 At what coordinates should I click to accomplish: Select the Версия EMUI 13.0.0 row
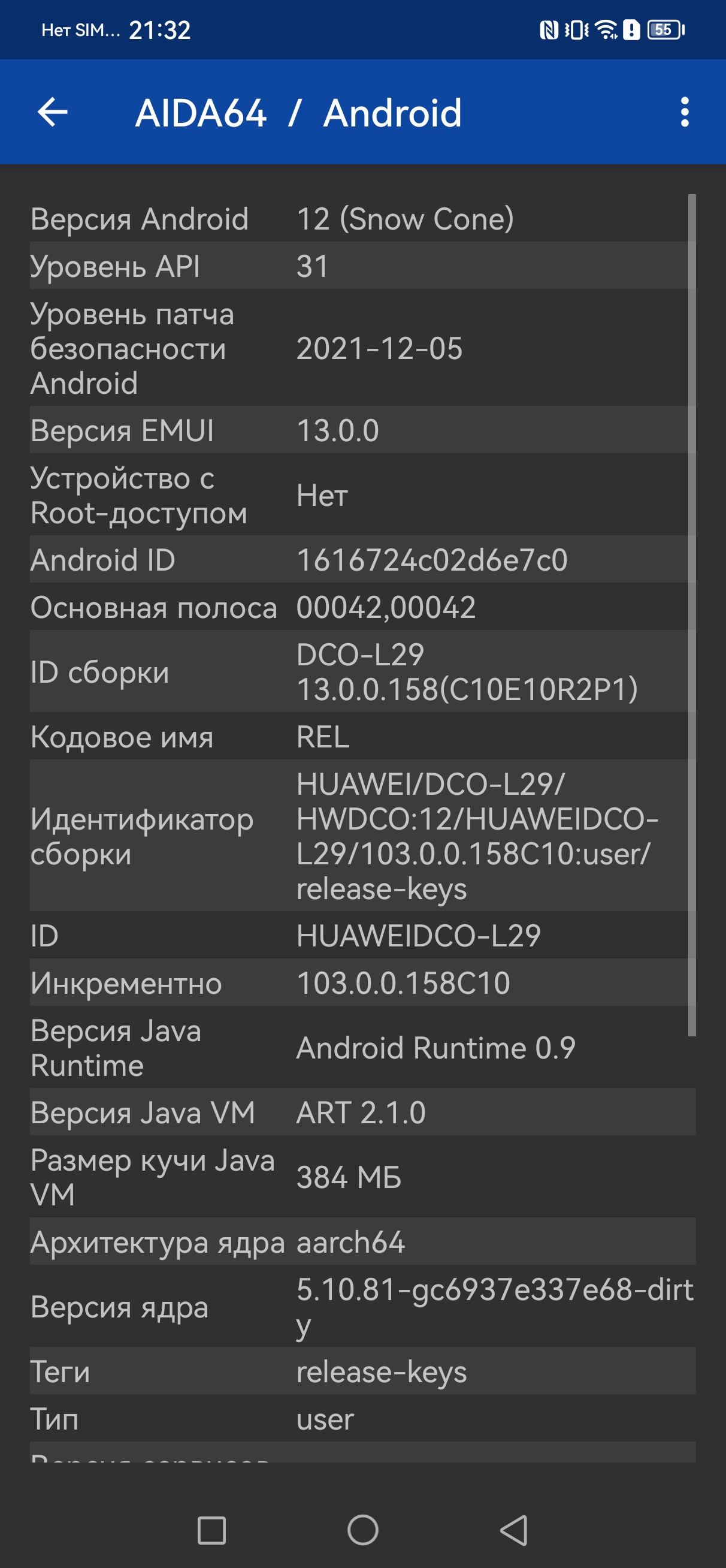click(362, 430)
